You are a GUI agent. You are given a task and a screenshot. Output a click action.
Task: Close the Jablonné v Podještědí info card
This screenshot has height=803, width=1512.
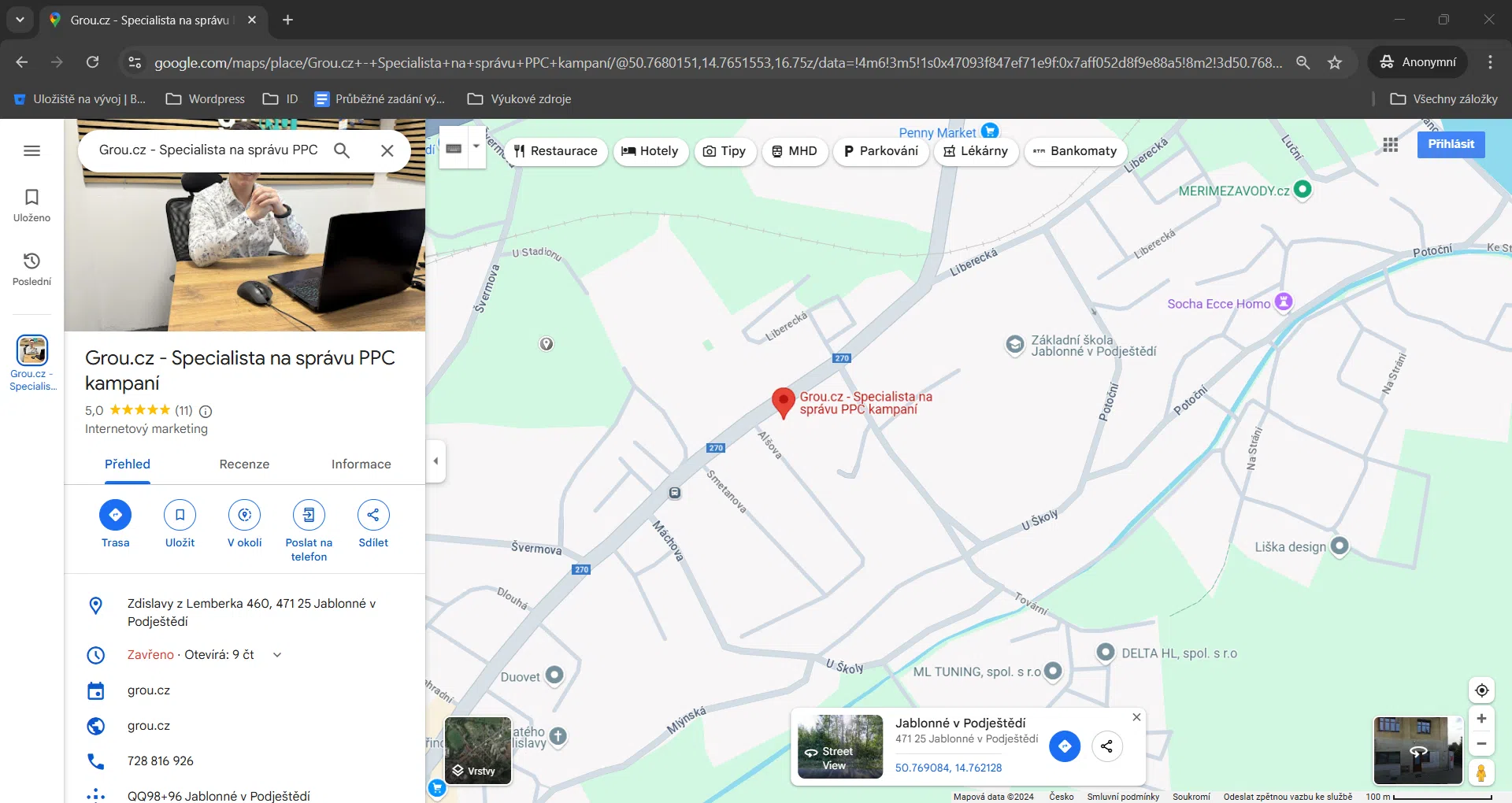1136,717
